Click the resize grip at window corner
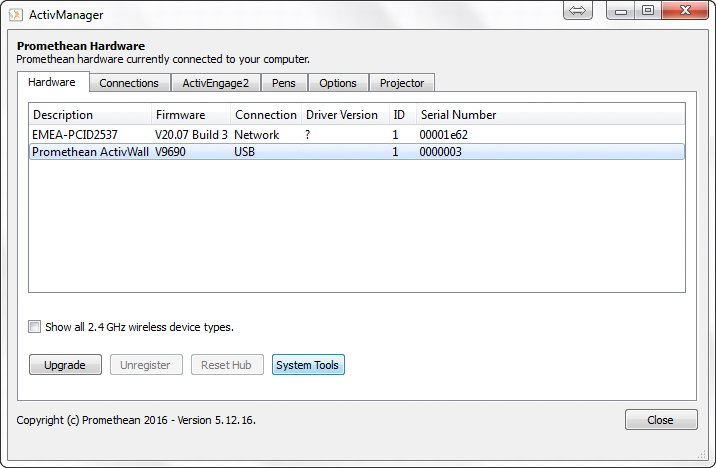This screenshot has height=468, width=716. coord(702,454)
